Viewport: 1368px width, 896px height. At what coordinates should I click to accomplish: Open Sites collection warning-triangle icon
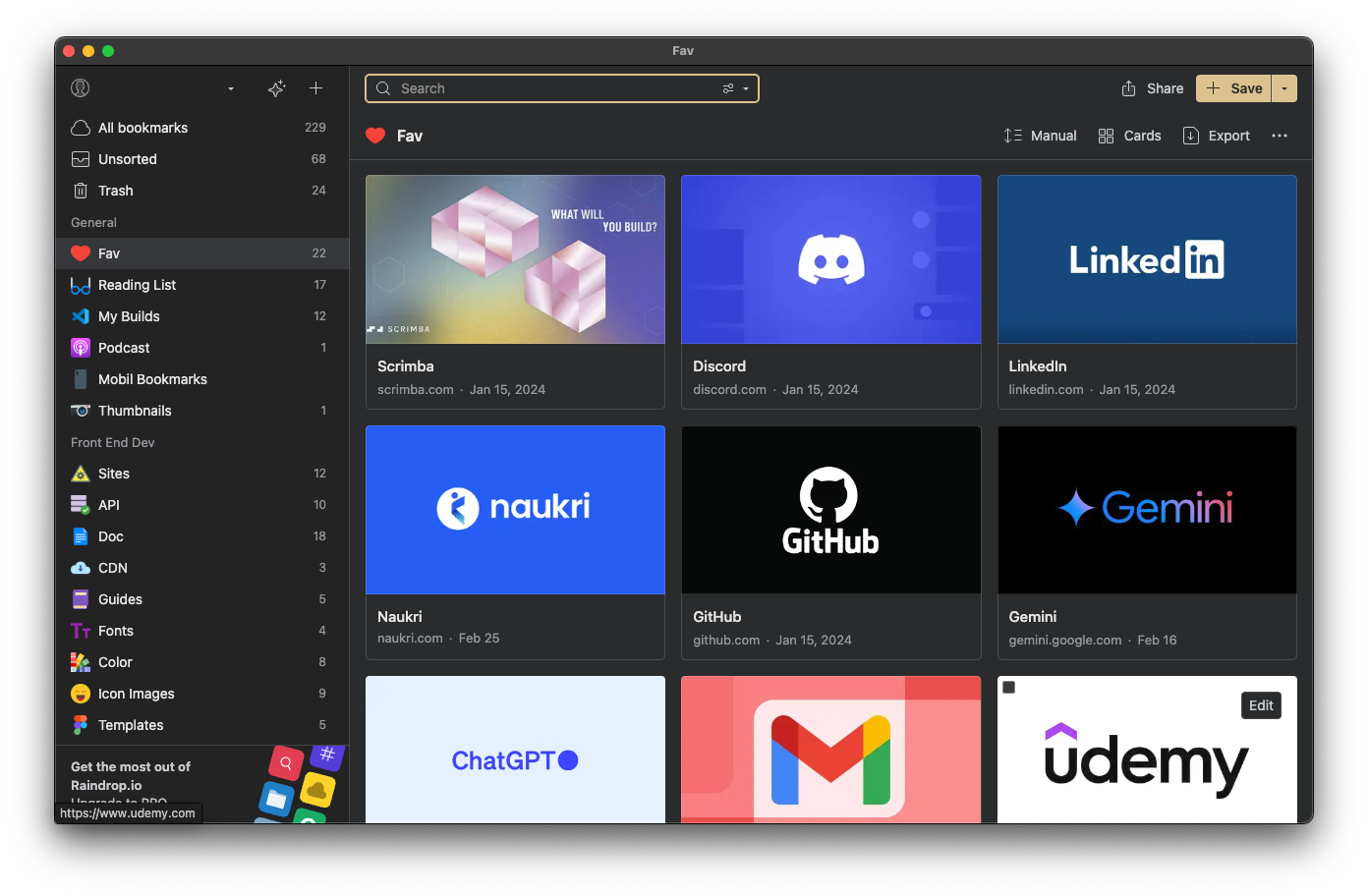click(81, 474)
